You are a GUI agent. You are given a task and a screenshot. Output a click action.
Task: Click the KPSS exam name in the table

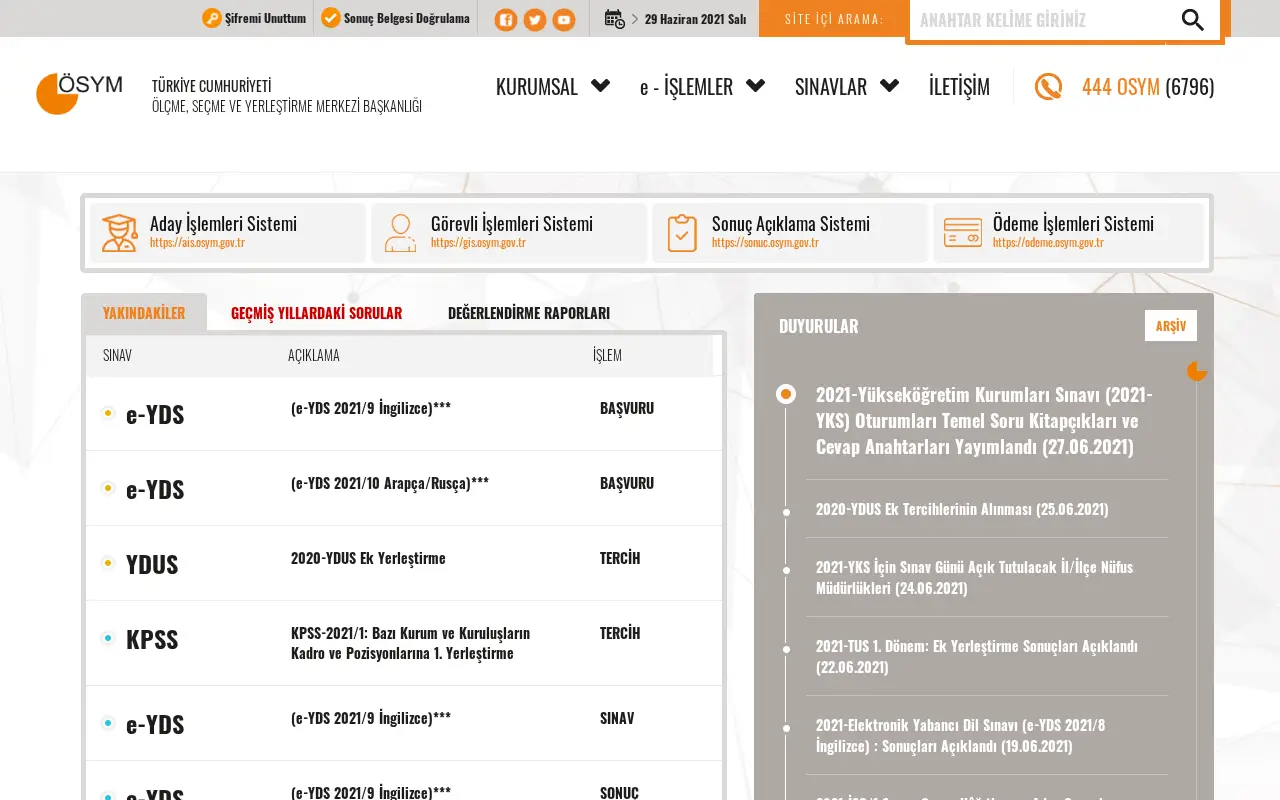coord(152,639)
